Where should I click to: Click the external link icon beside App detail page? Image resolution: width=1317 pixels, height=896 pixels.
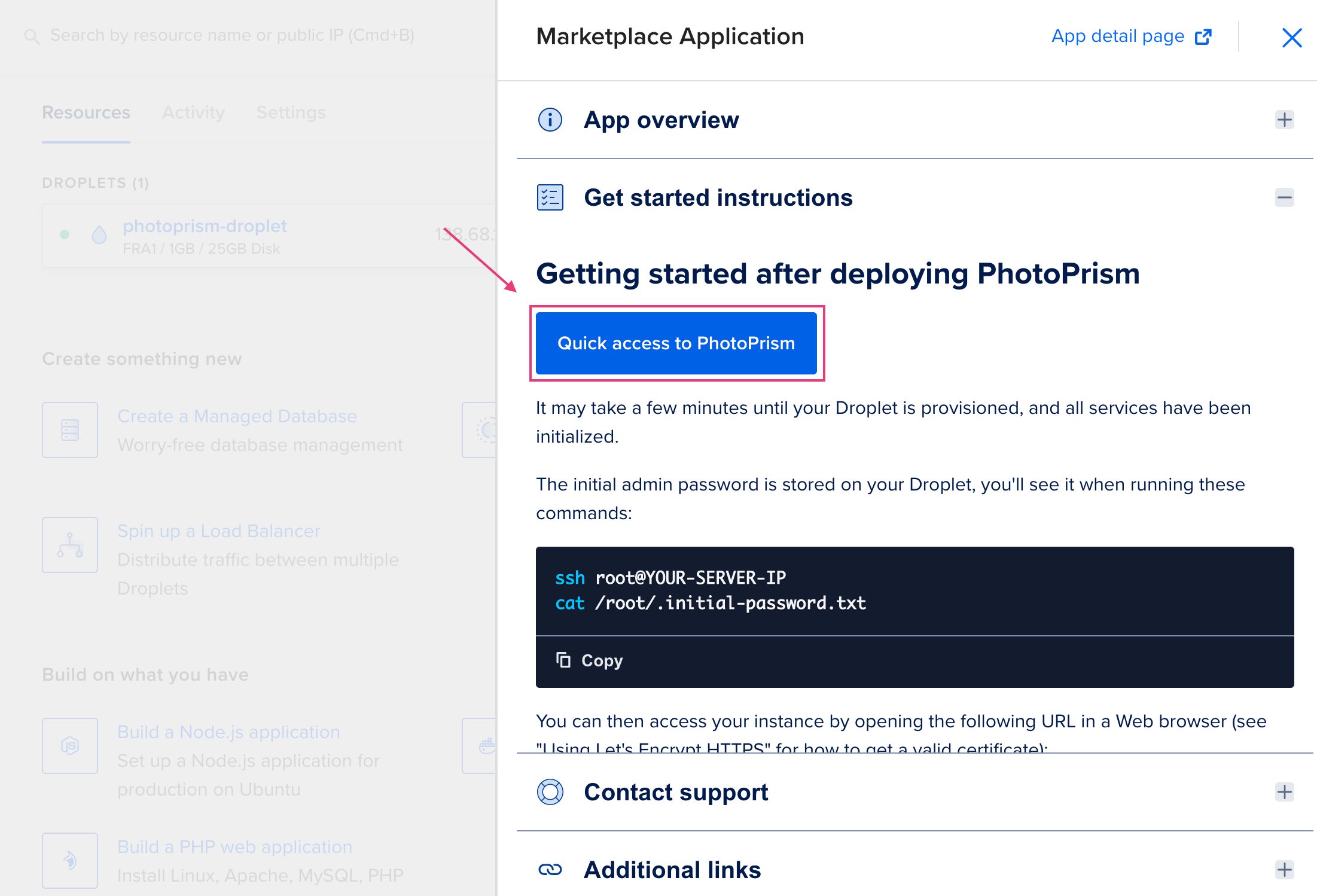[x=1203, y=37]
